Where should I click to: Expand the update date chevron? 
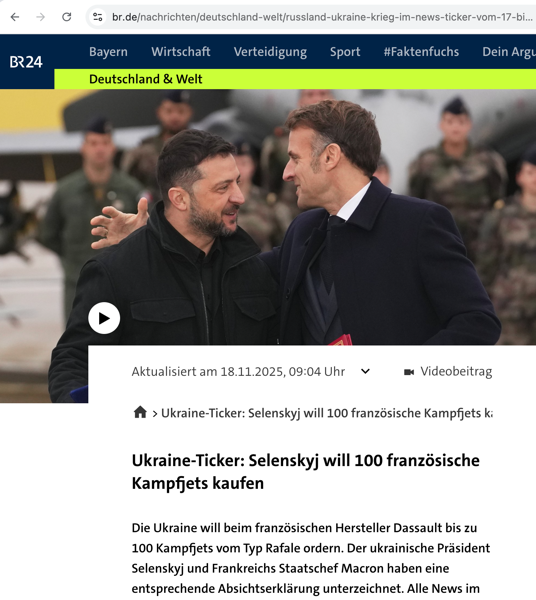[365, 371]
